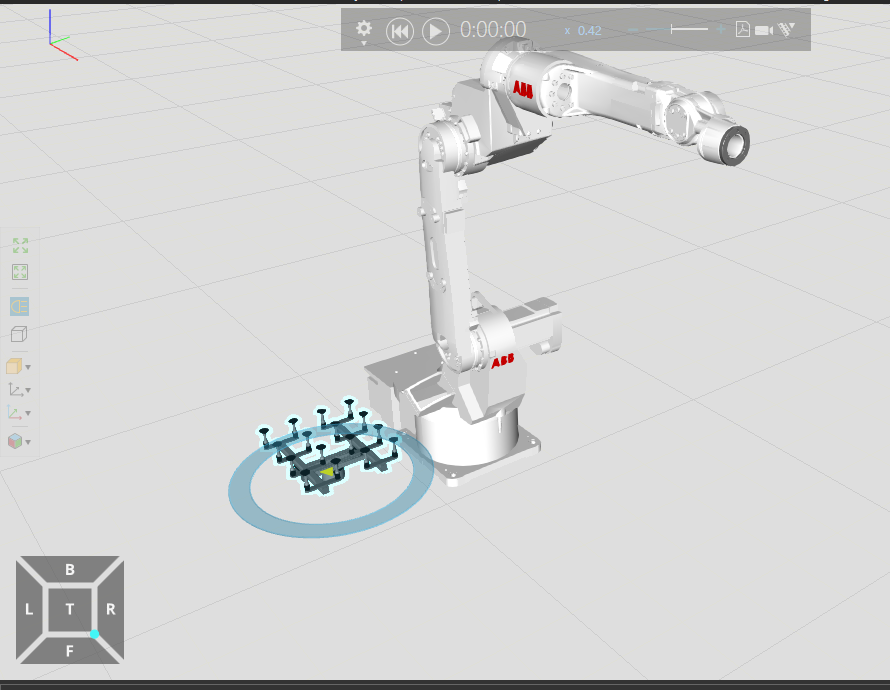Click the gray axes frame icon

click(x=15, y=390)
